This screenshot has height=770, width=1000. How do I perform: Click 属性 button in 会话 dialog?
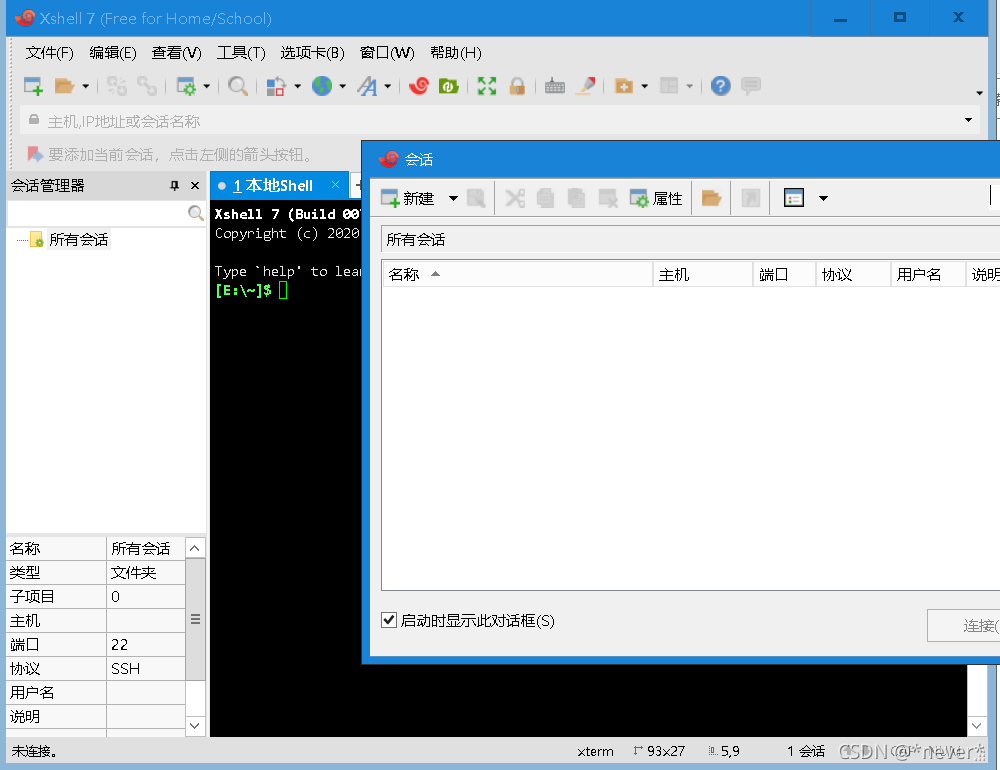tap(656, 198)
